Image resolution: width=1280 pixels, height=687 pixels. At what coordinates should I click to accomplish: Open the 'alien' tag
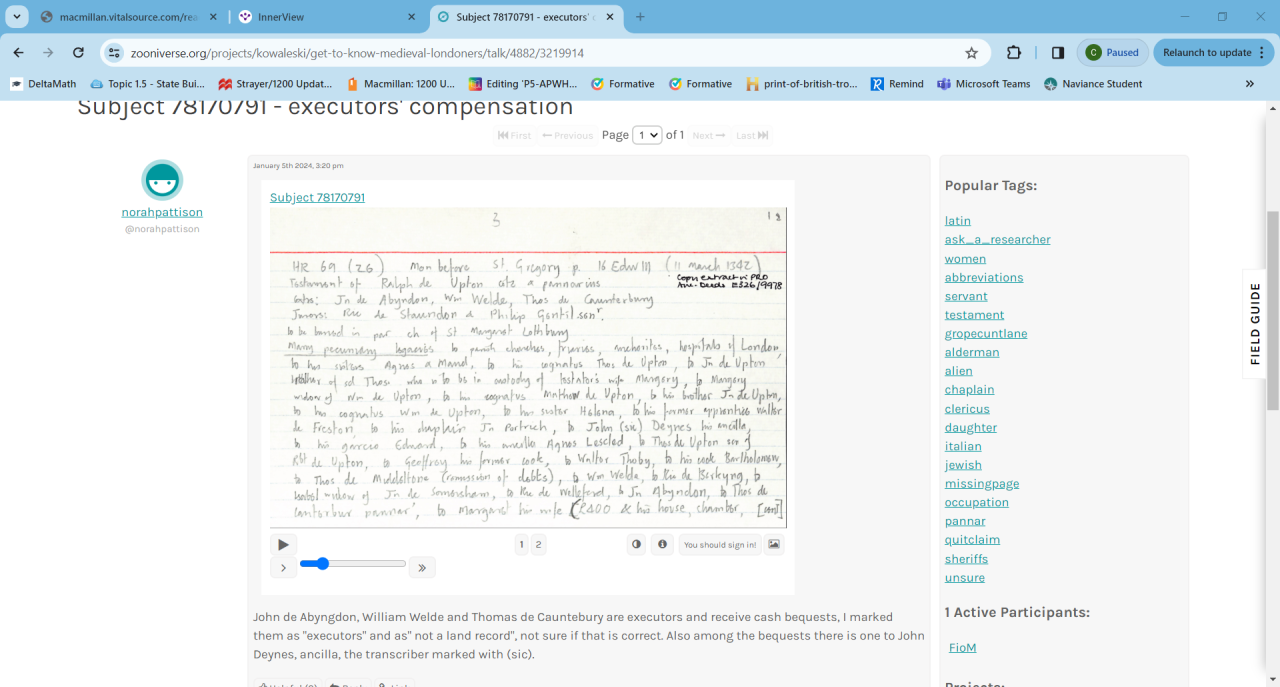click(x=959, y=371)
